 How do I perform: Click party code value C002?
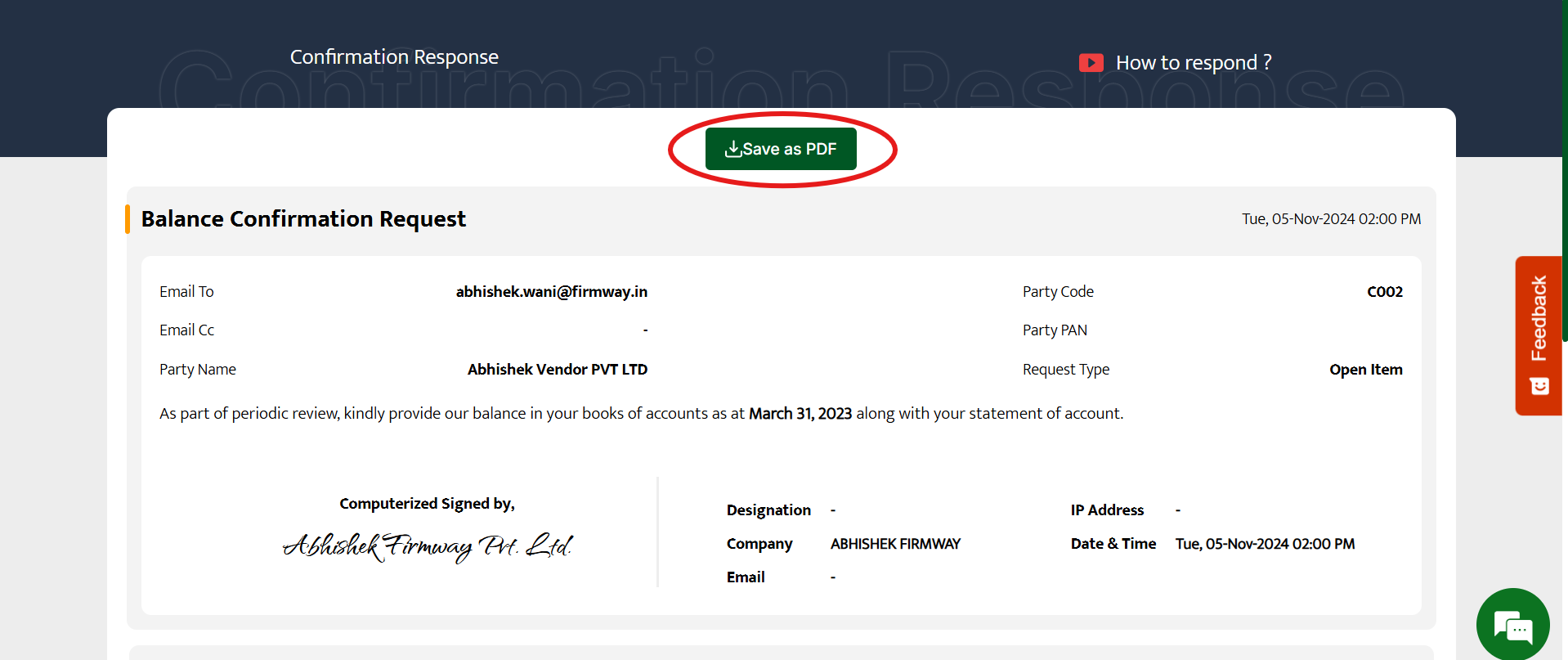pyautogui.click(x=1384, y=292)
